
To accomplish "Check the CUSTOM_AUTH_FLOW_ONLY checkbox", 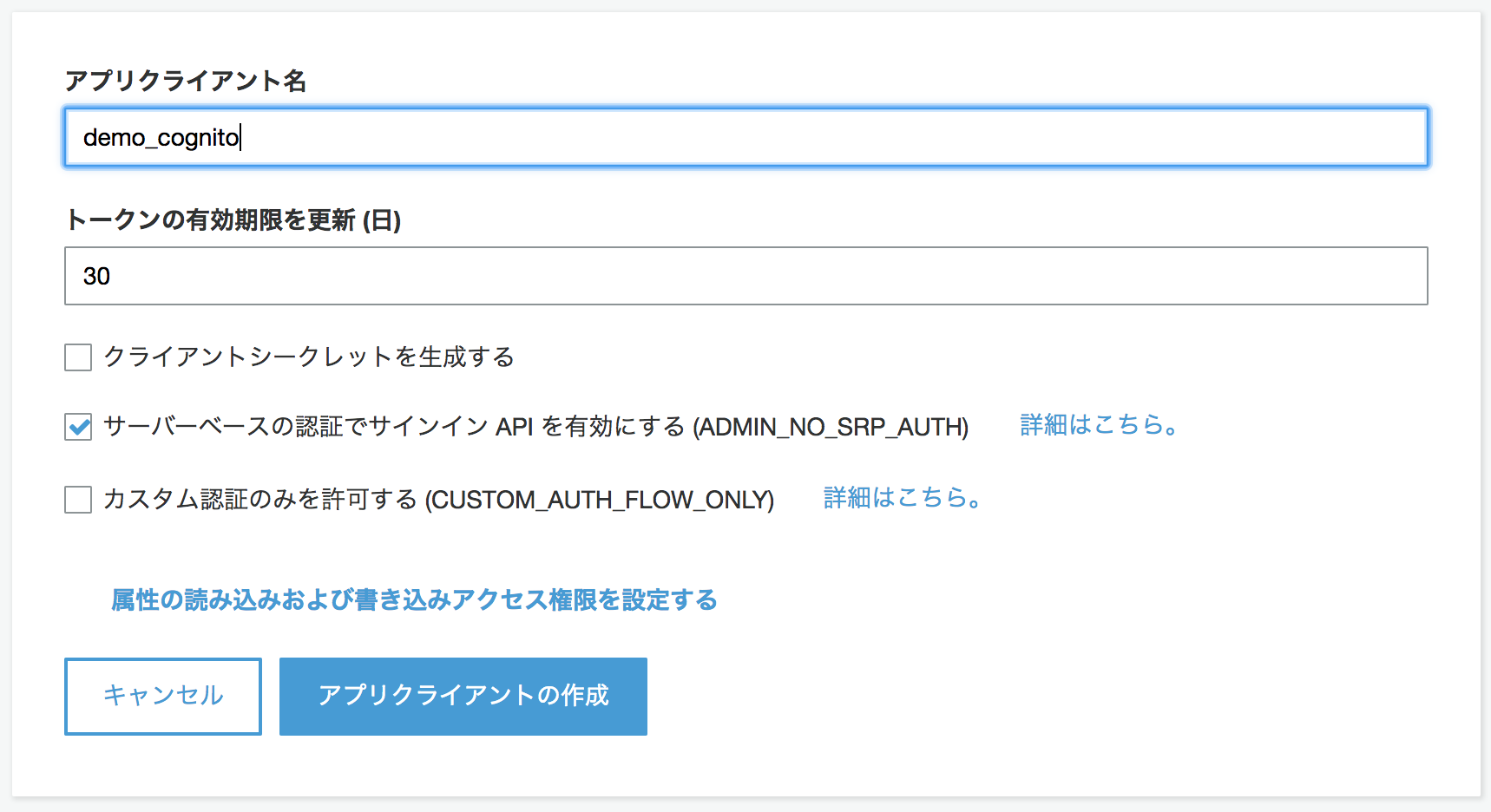I will (x=78, y=500).
